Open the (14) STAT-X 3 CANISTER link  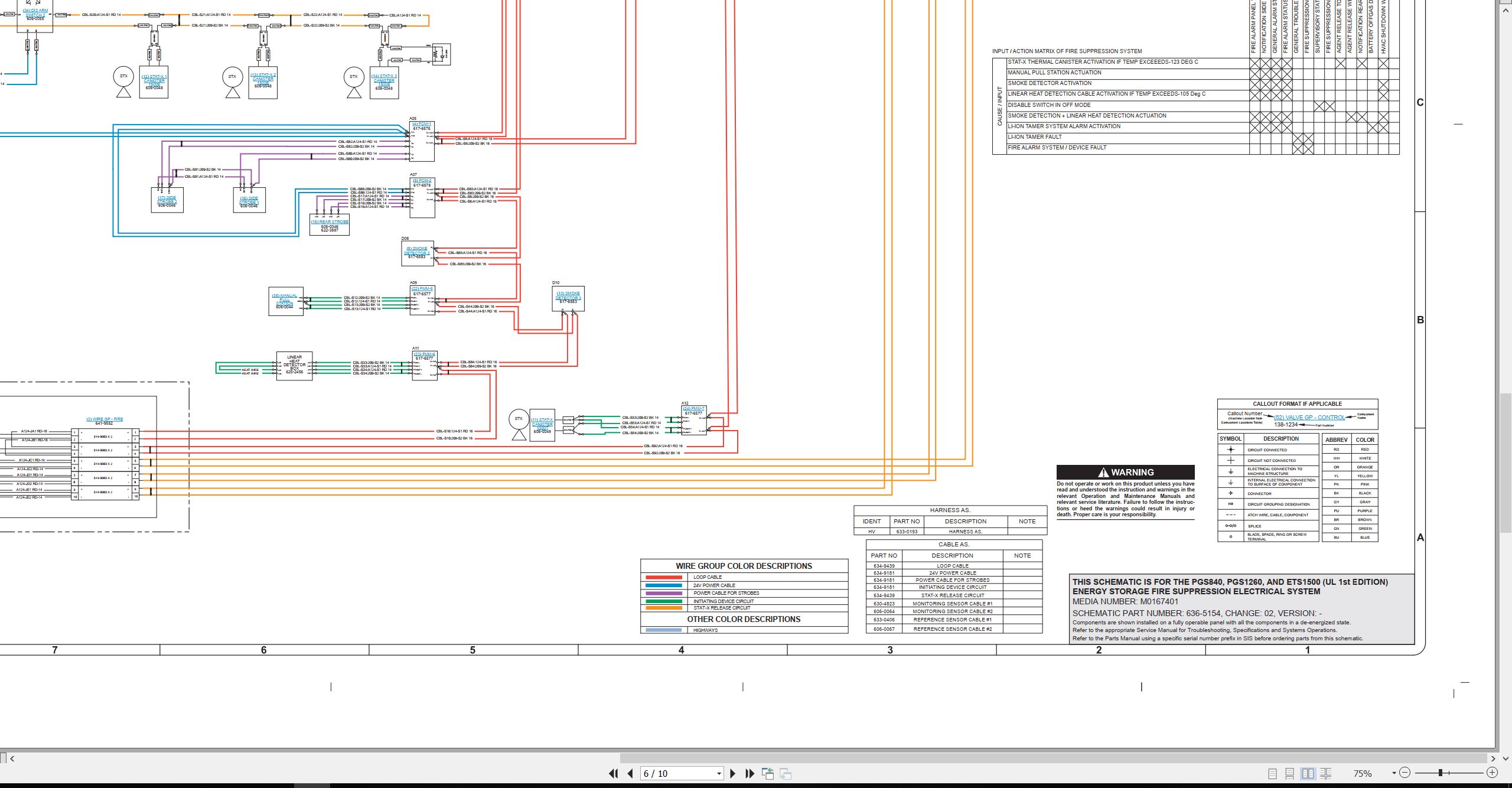click(x=384, y=80)
